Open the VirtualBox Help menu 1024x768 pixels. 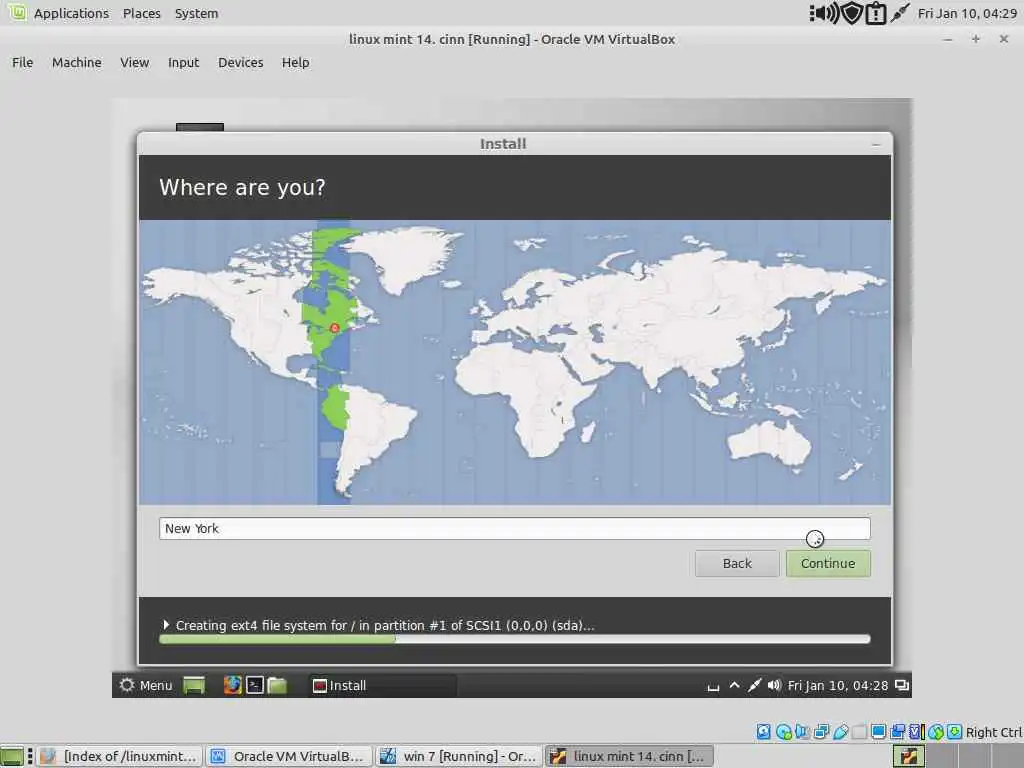coord(295,63)
